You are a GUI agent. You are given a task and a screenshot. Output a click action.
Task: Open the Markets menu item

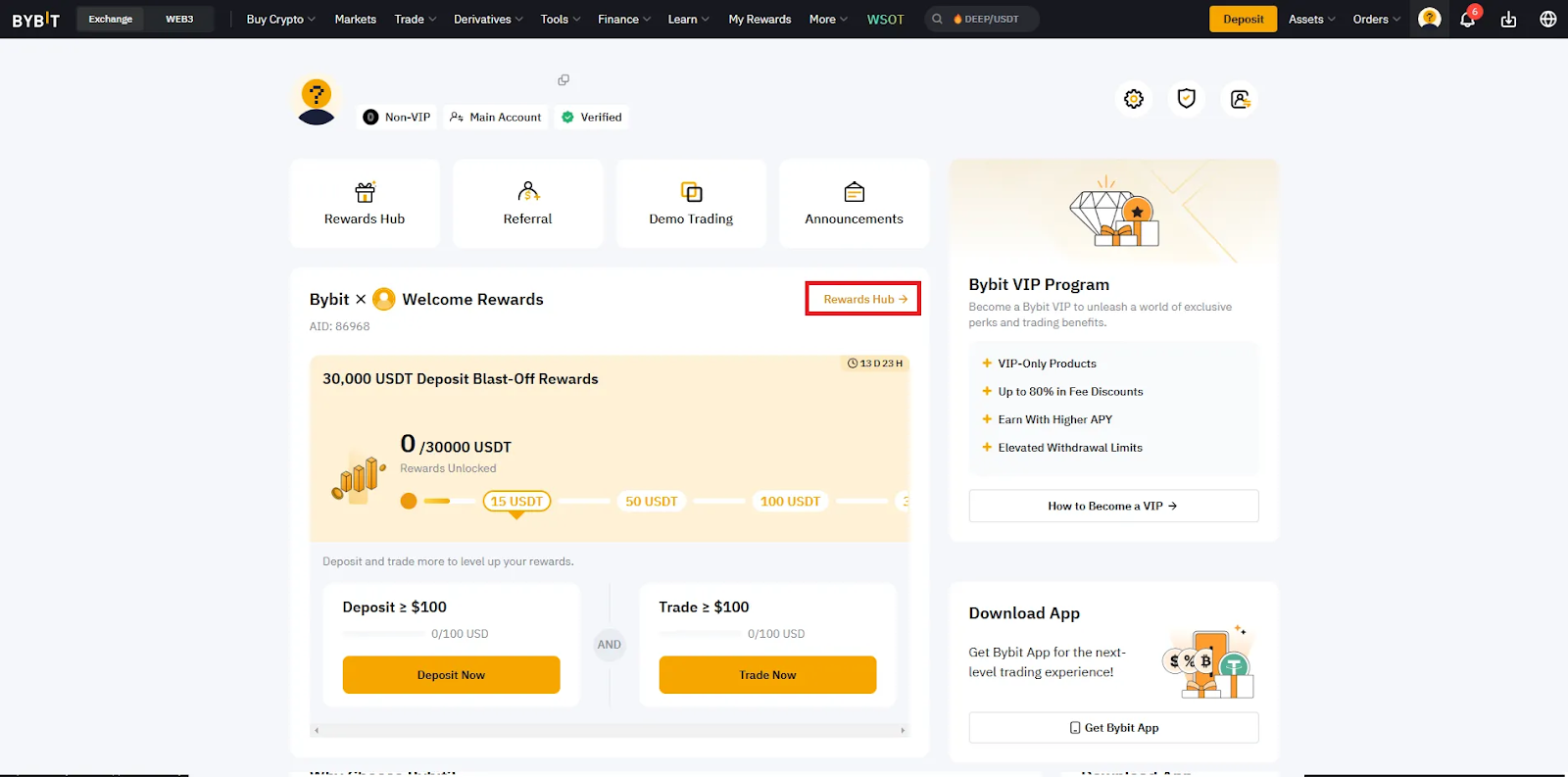click(356, 19)
